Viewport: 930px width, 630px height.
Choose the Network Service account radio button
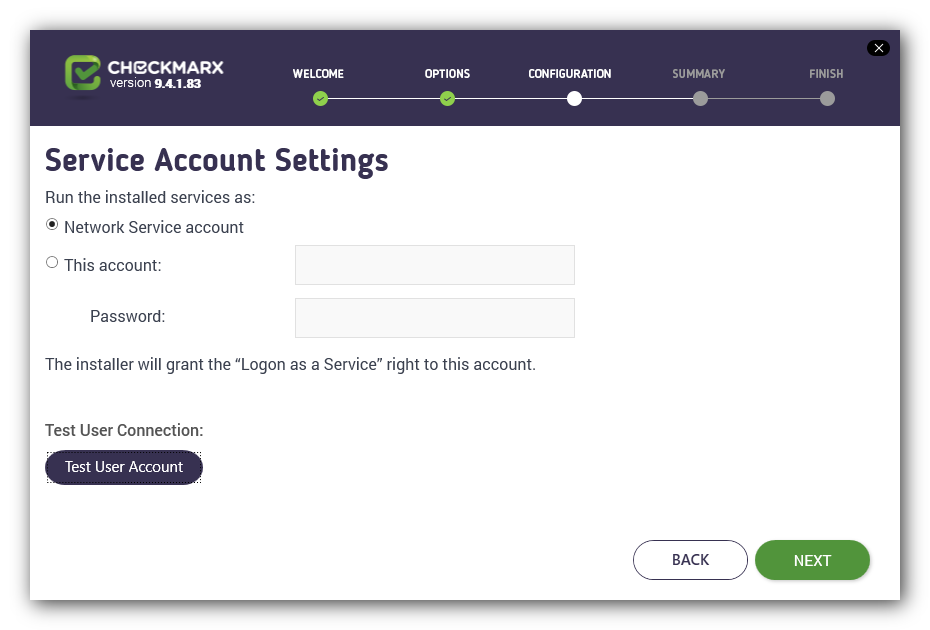click(52, 225)
